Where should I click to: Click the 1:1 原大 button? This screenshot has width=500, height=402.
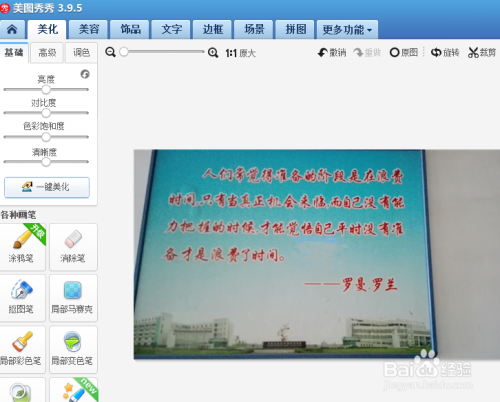pos(241,53)
